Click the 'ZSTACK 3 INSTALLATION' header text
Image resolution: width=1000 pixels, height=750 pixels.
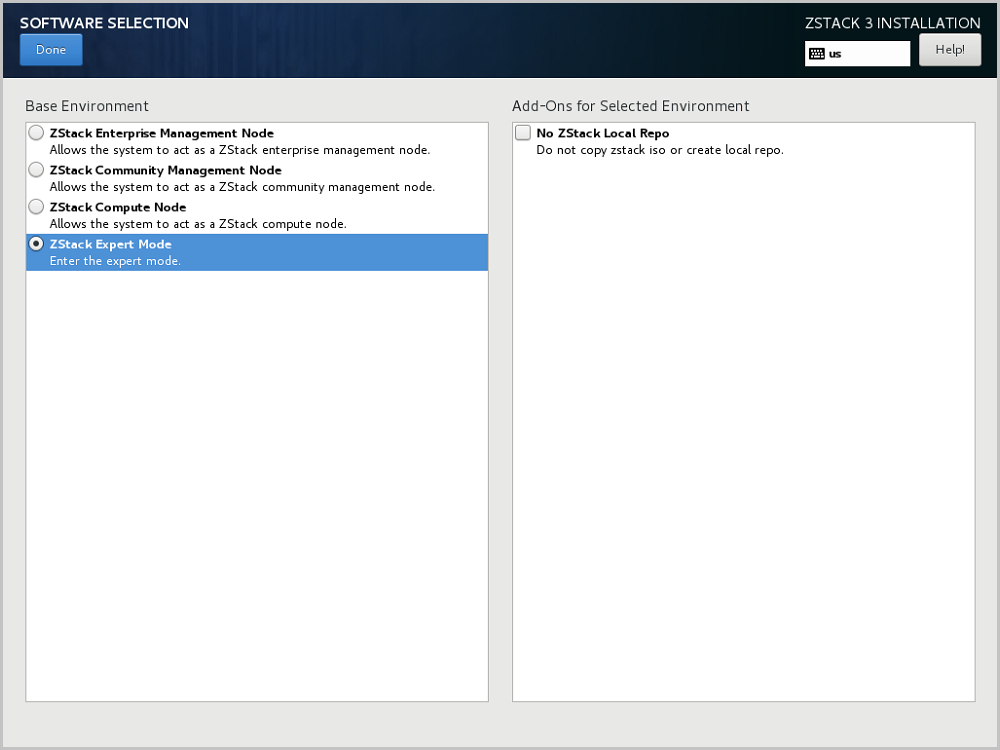pyautogui.click(x=892, y=23)
